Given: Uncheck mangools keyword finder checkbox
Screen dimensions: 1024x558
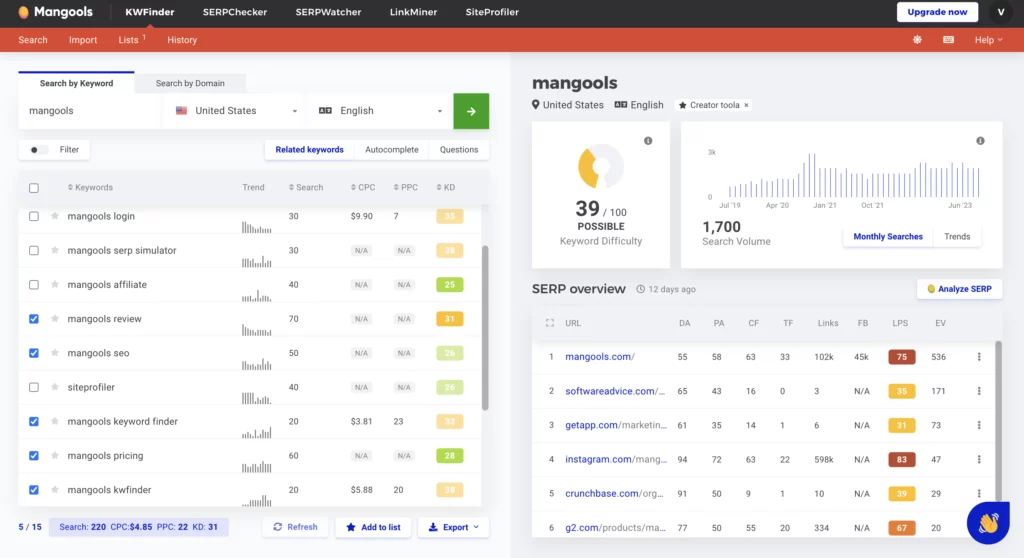Looking at the screenshot, I should tap(34, 421).
